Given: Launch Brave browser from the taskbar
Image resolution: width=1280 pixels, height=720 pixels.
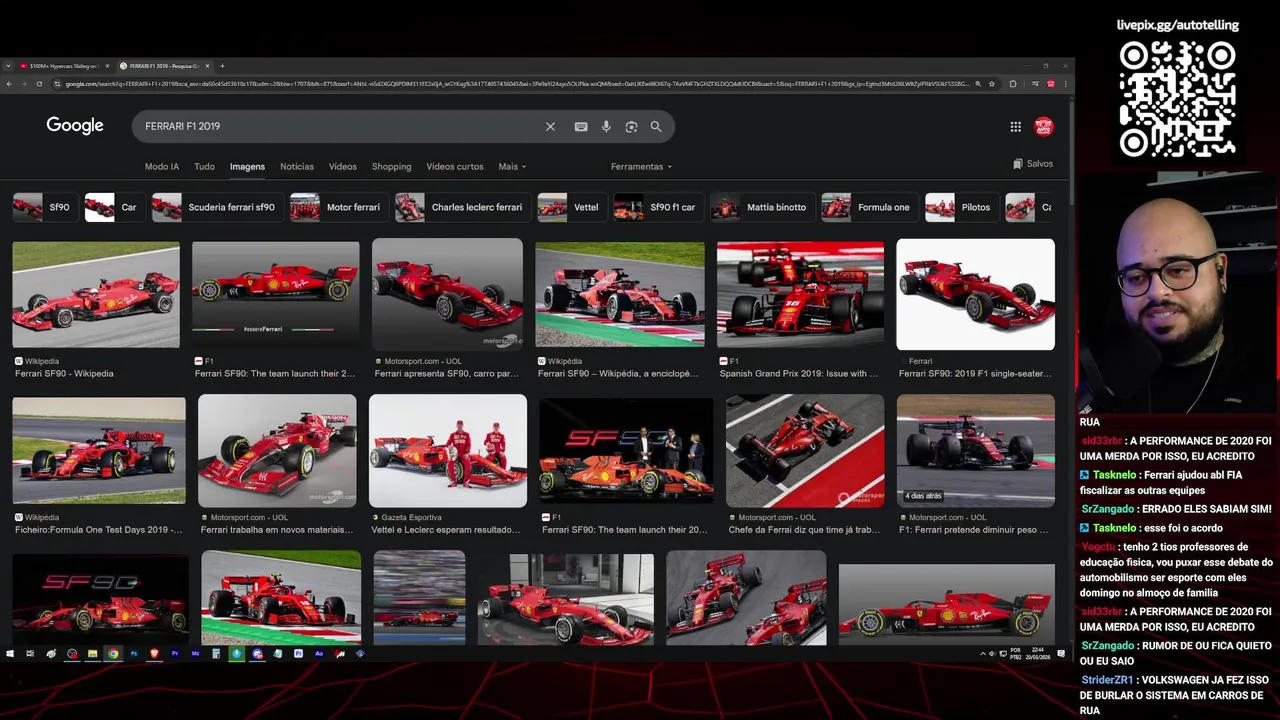Looking at the screenshot, I should tap(154, 653).
